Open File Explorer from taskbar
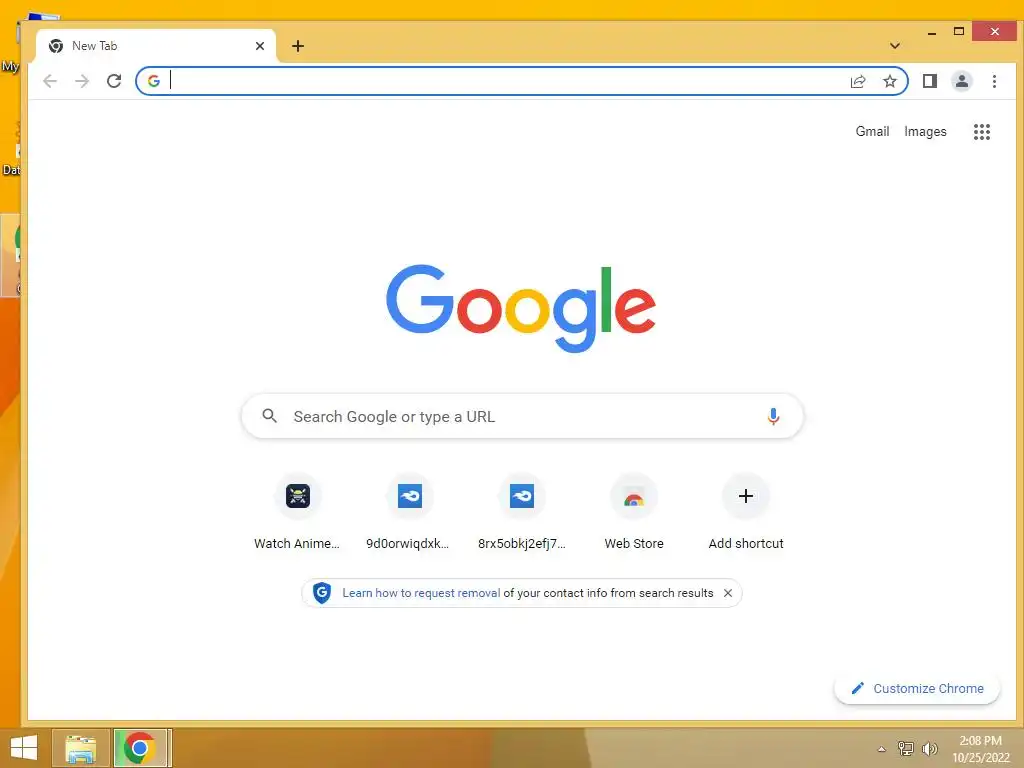The image size is (1024, 768). tap(81, 748)
